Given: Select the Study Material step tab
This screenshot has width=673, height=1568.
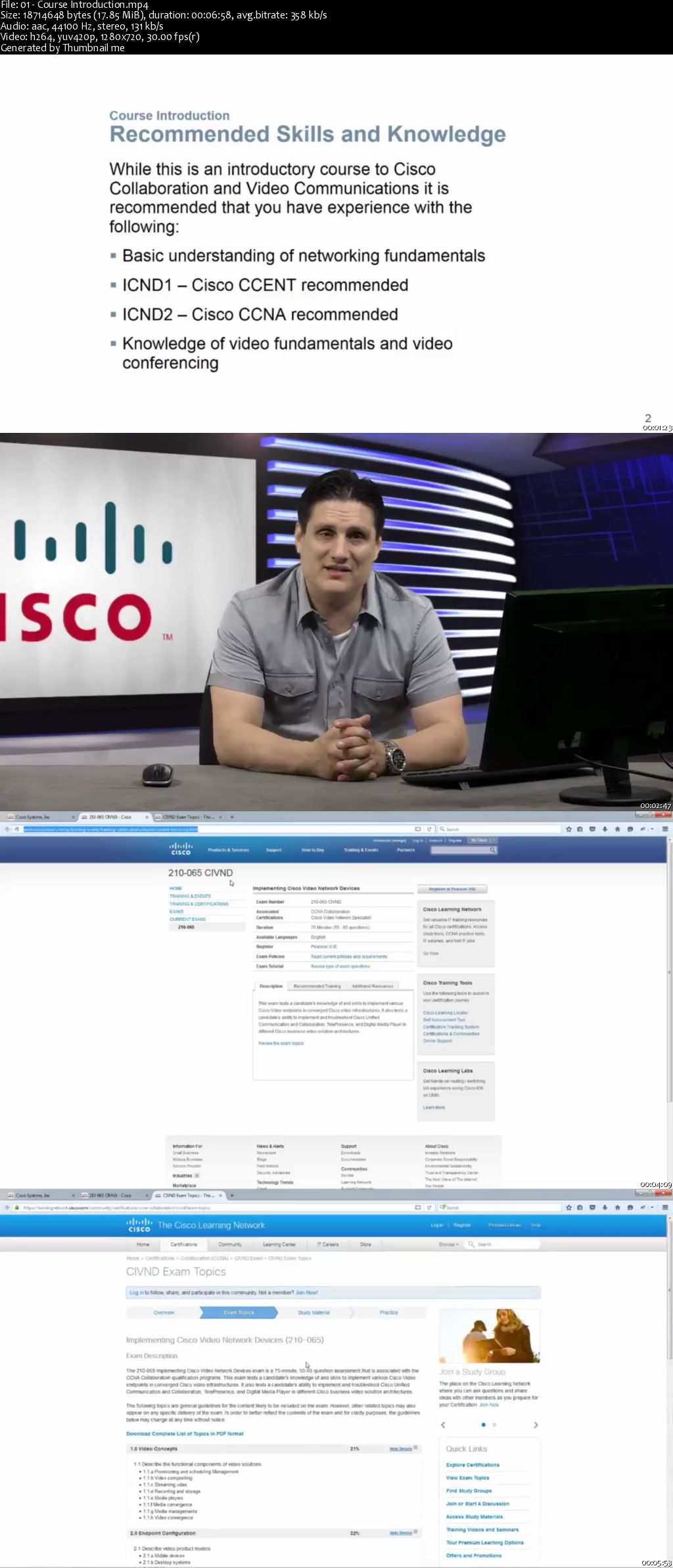Looking at the screenshot, I should [x=313, y=1312].
